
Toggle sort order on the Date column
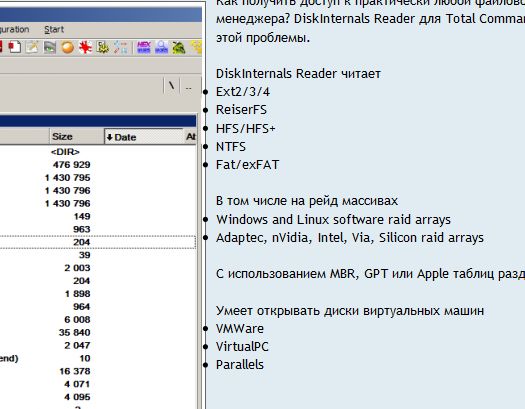(x=144, y=137)
